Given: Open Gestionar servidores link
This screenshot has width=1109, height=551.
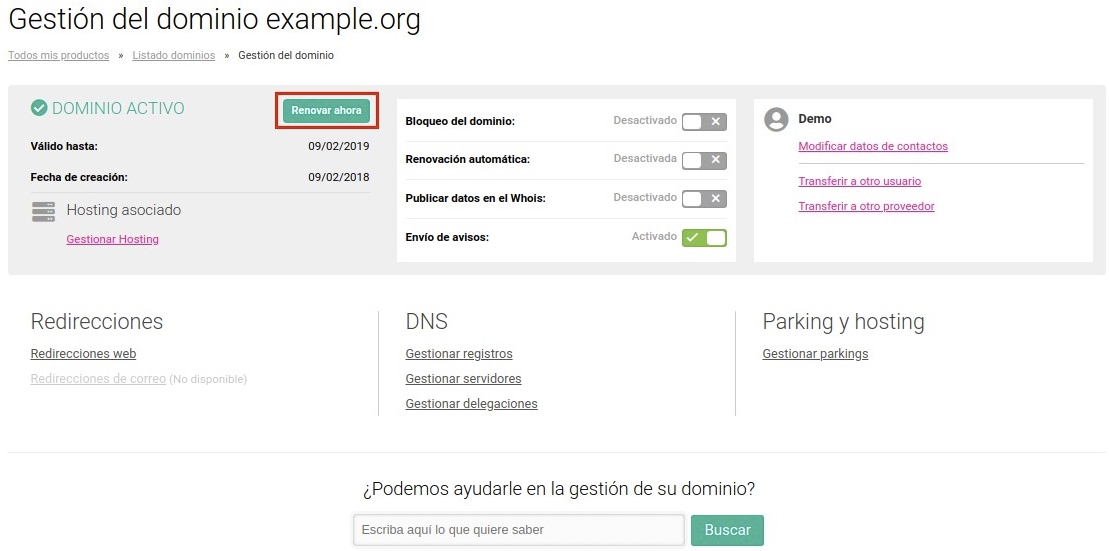Looking at the screenshot, I should tap(463, 378).
